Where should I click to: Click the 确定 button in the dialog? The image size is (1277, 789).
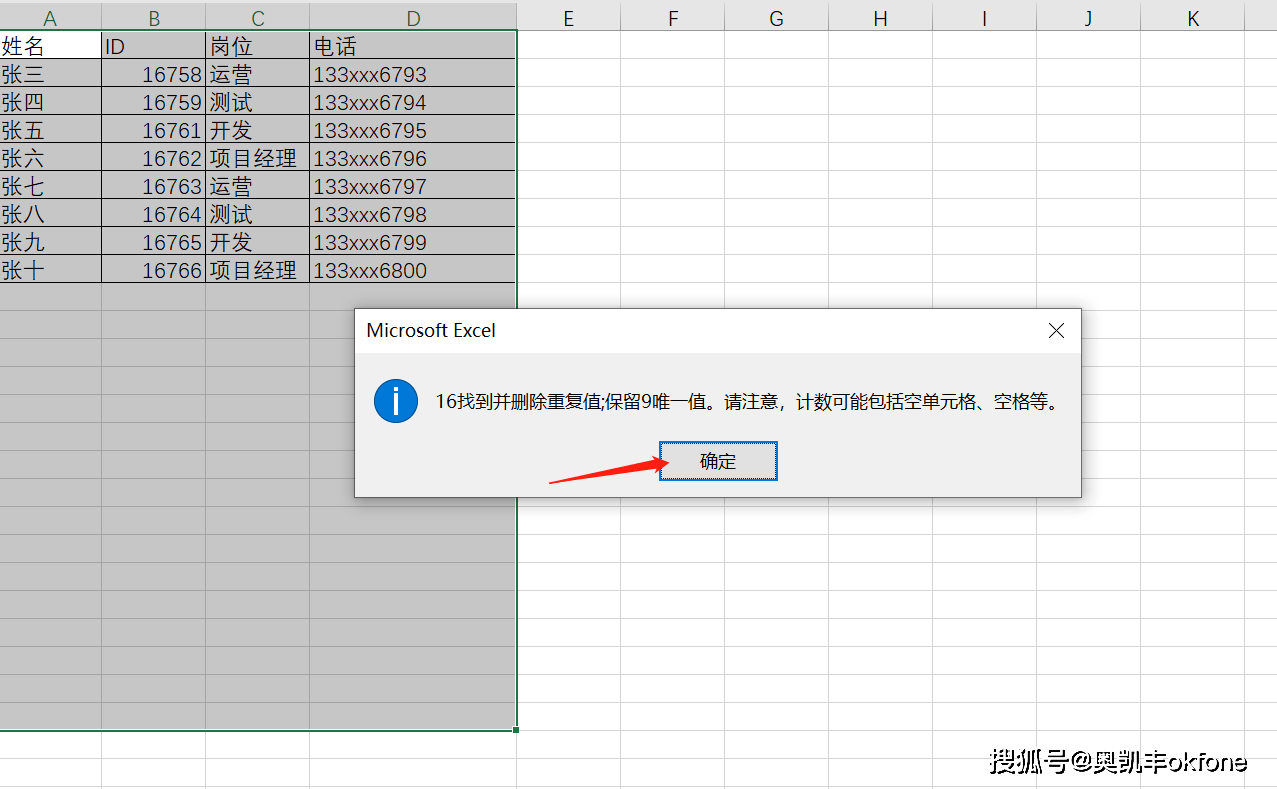coord(718,461)
